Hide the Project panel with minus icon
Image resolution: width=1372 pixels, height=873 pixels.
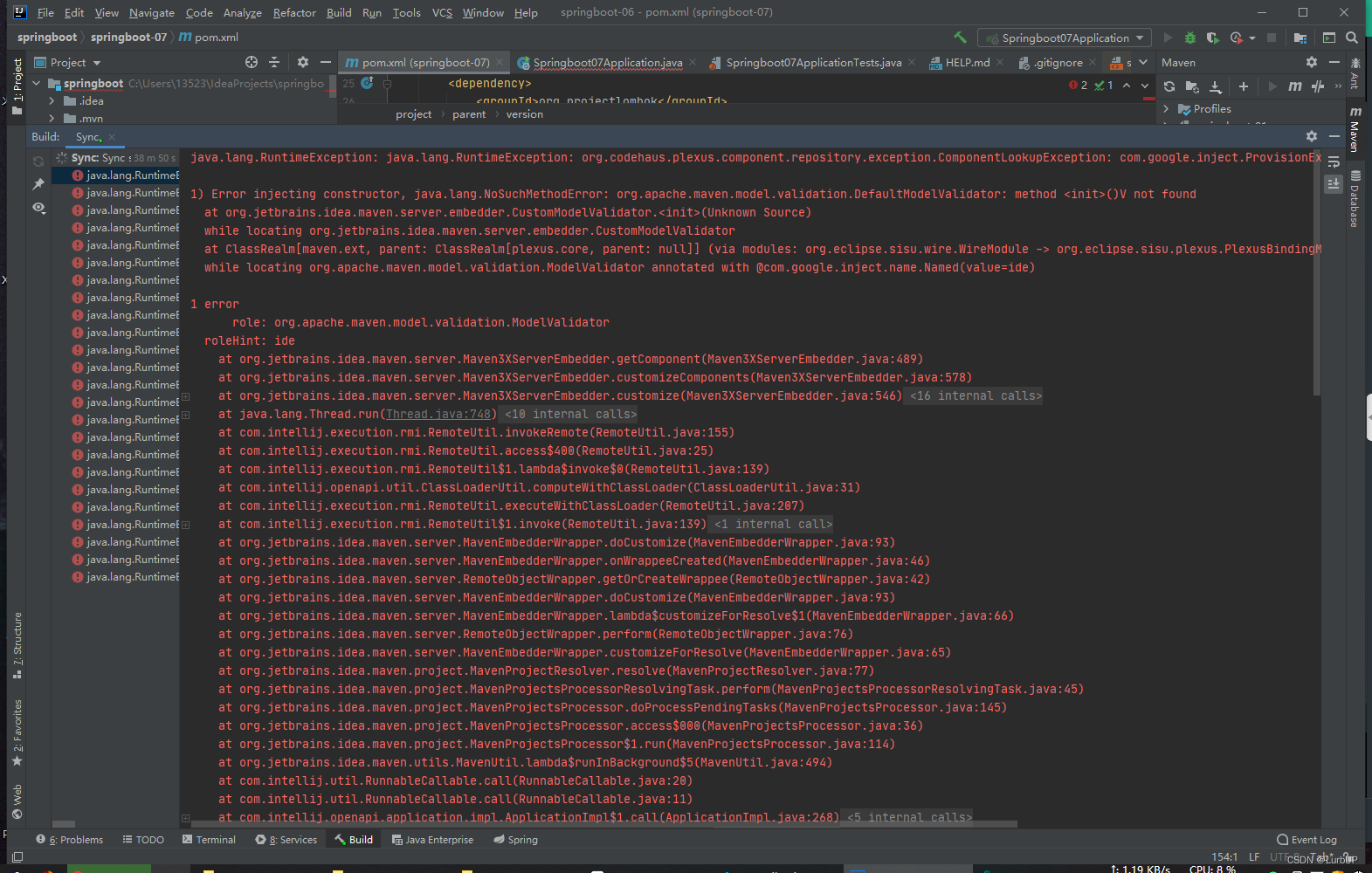[x=326, y=62]
